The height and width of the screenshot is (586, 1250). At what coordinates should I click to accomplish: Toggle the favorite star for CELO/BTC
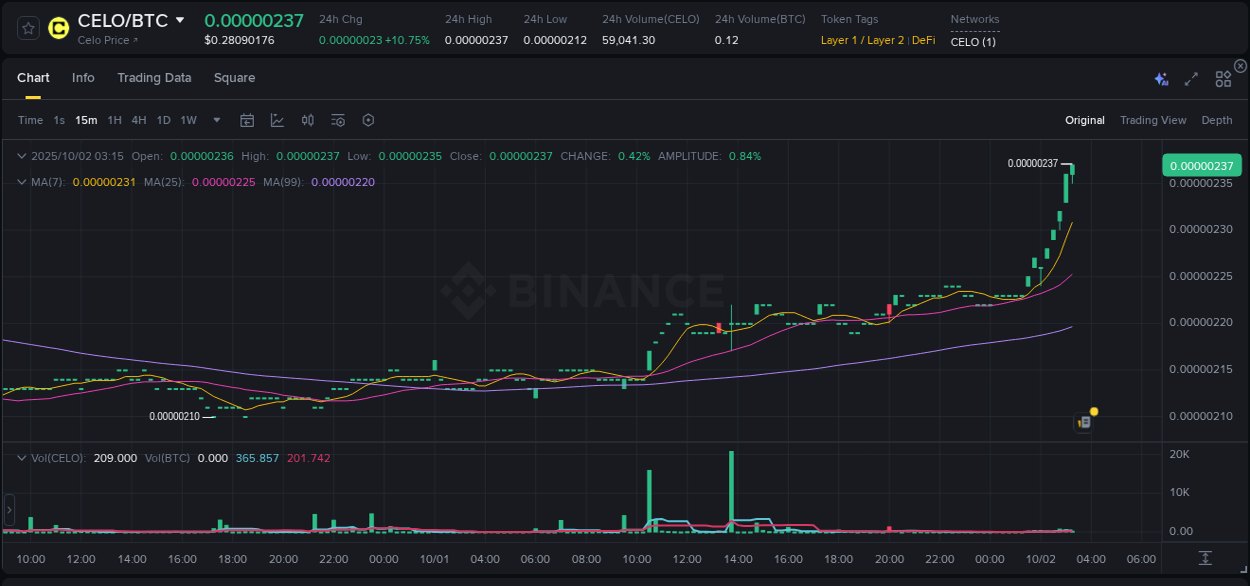click(x=27, y=28)
